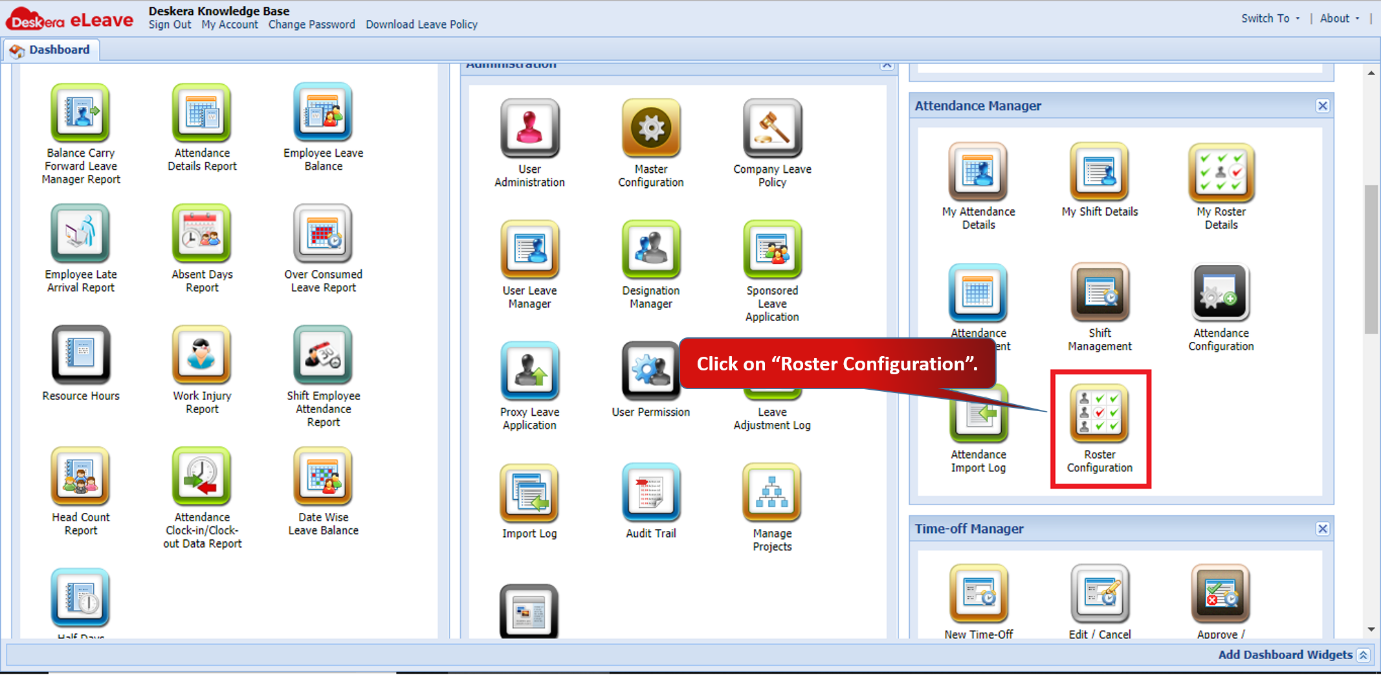Click the Change Password link
This screenshot has width=1381, height=676.
[312, 25]
